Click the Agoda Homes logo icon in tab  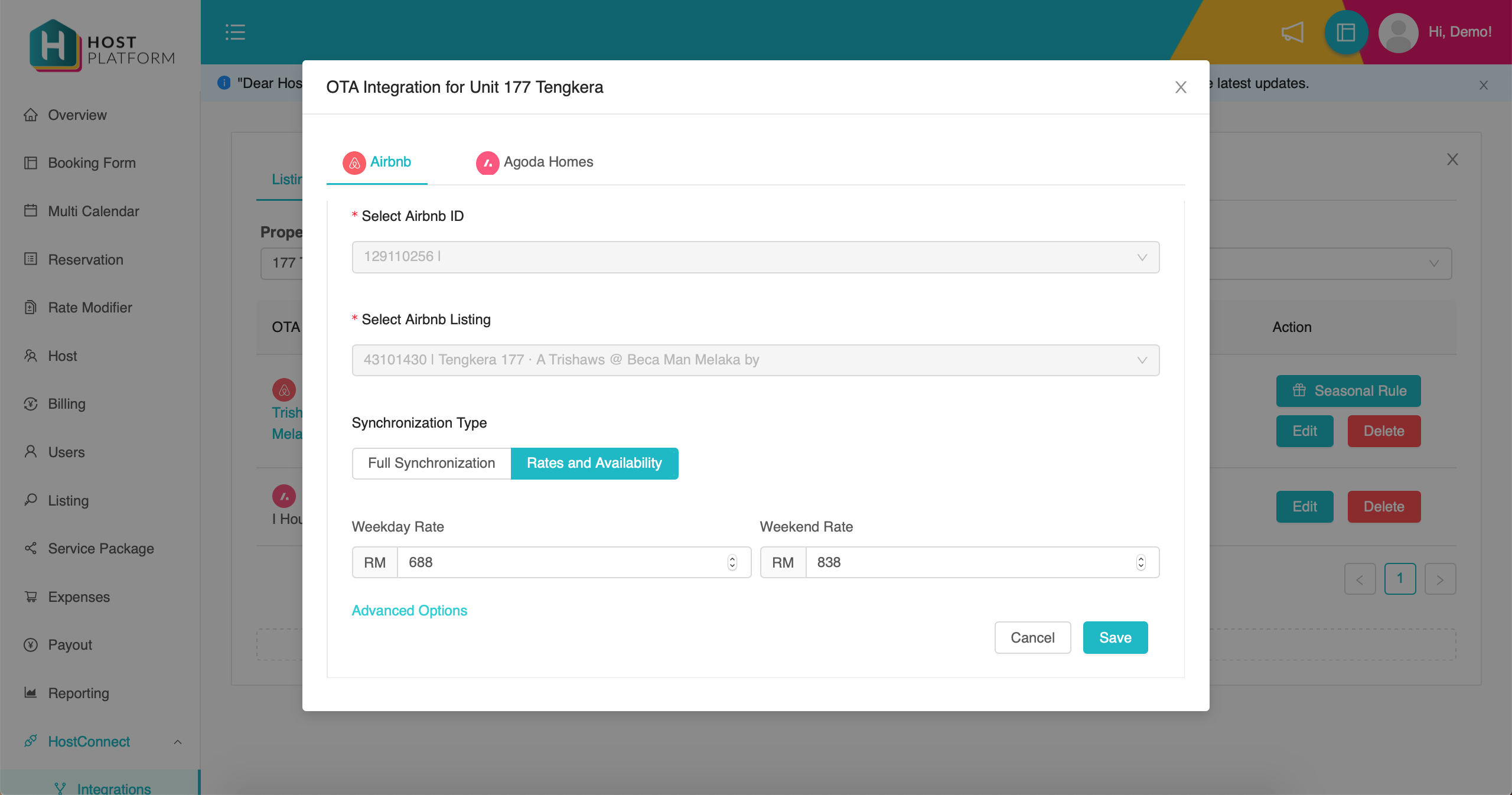point(488,162)
